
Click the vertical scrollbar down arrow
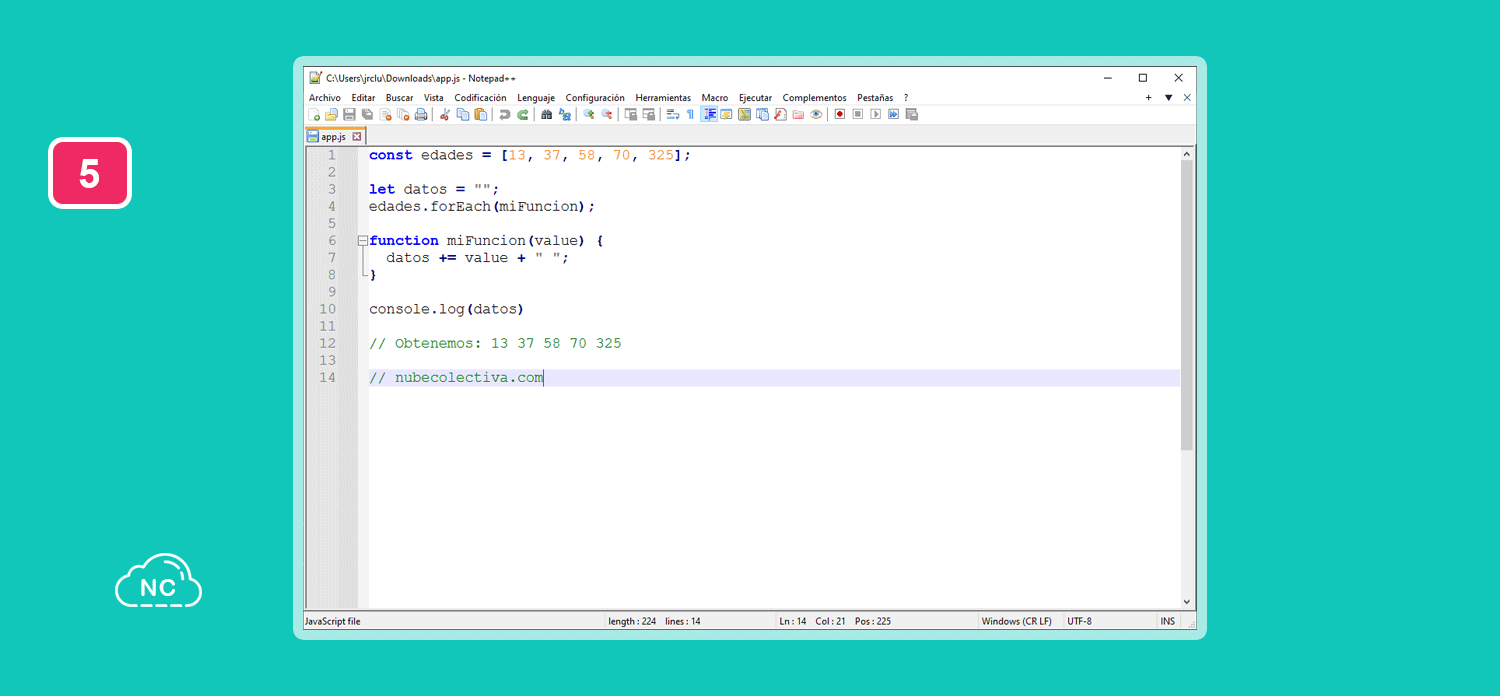(x=1187, y=602)
